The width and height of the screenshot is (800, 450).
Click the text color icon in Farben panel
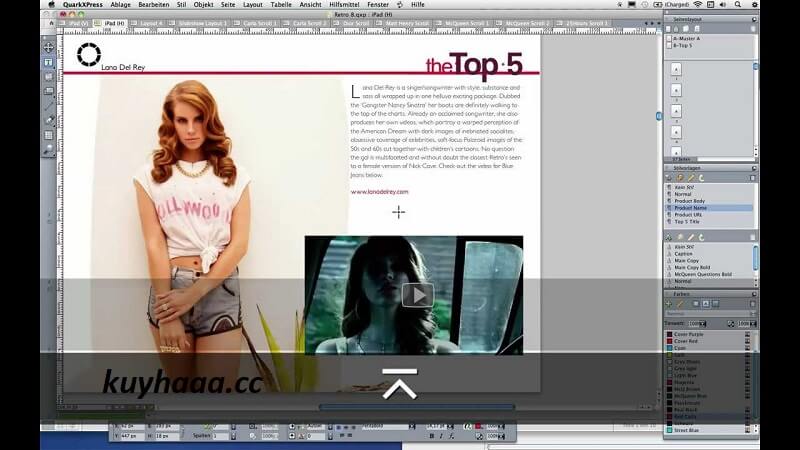click(706, 304)
